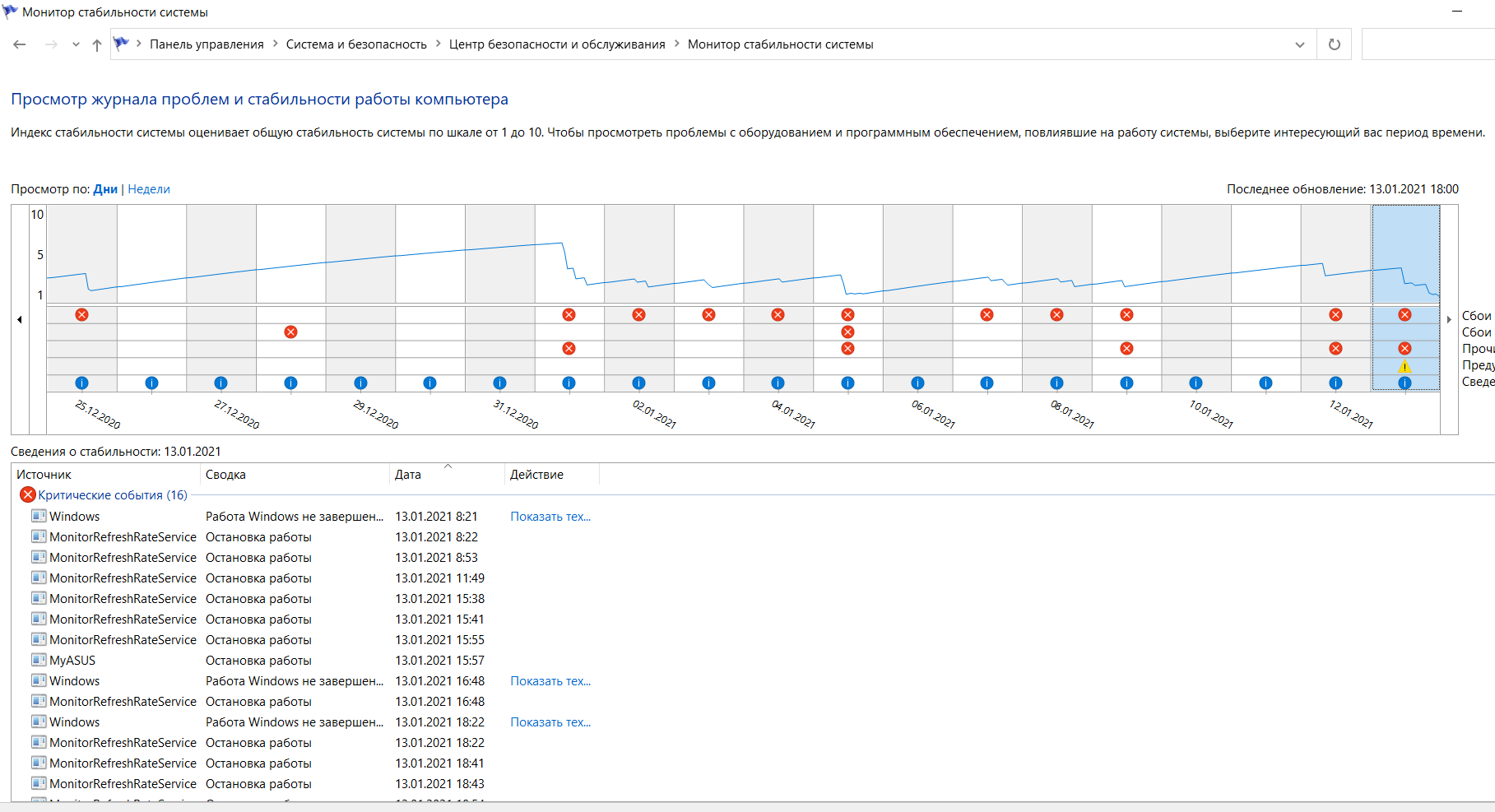Image resolution: width=1495 pixels, height=812 pixels.
Task: Expand chevron after Система и безопасность breadcrumb
Action: [438, 44]
